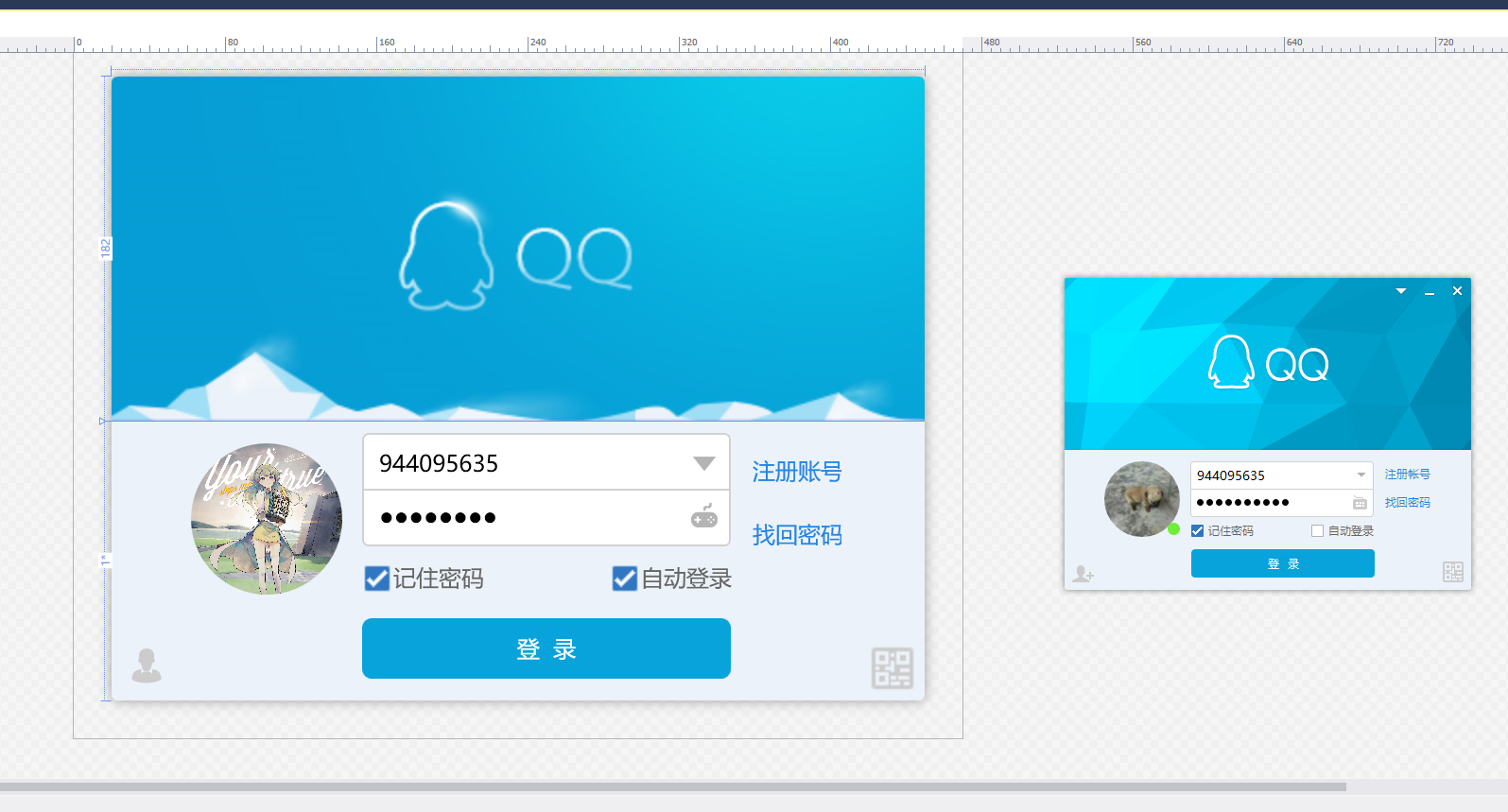Viewport: 1508px width, 812px height.
Task: Toggle 记住密码 checkbox in the large mockup
Action: (x=377, y=579)
